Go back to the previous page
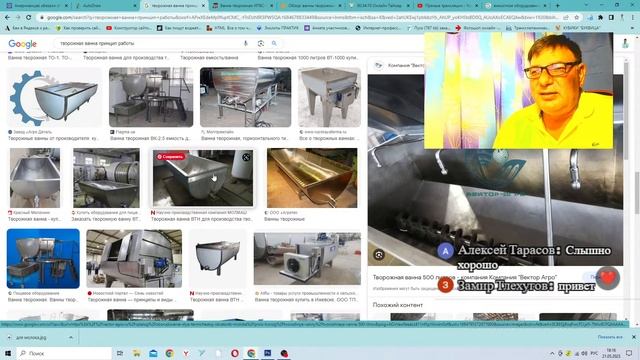Screen dimensions: 640x360 tap(7, 18)
